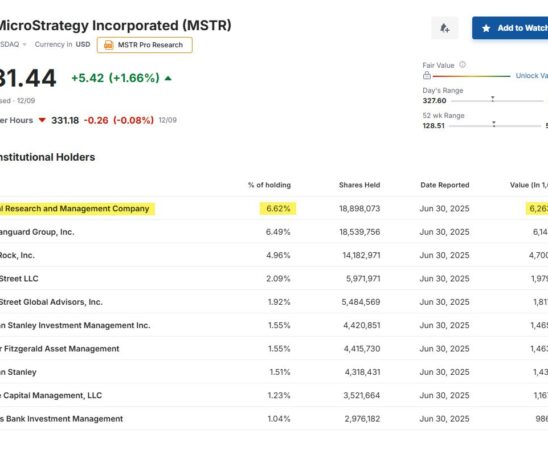
Task: Click the 52 wk Range low value 128.51
Action: [434, 126]
